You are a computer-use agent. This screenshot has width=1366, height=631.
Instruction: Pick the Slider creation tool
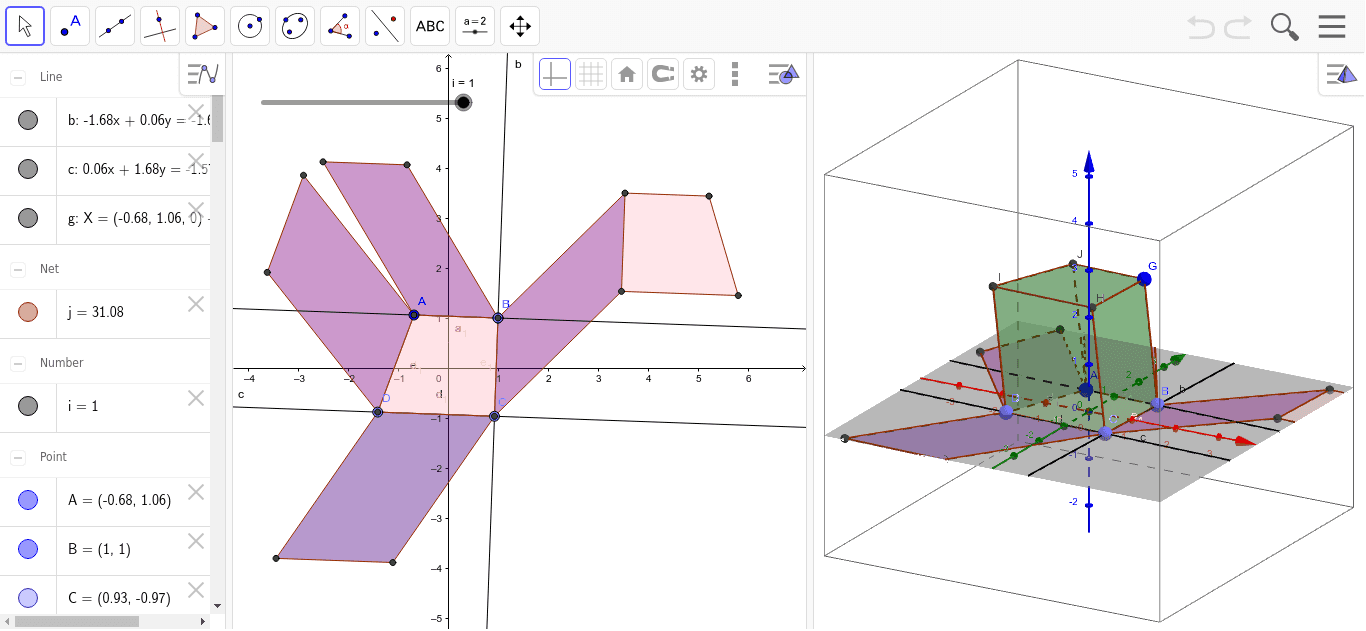point(474,25)
